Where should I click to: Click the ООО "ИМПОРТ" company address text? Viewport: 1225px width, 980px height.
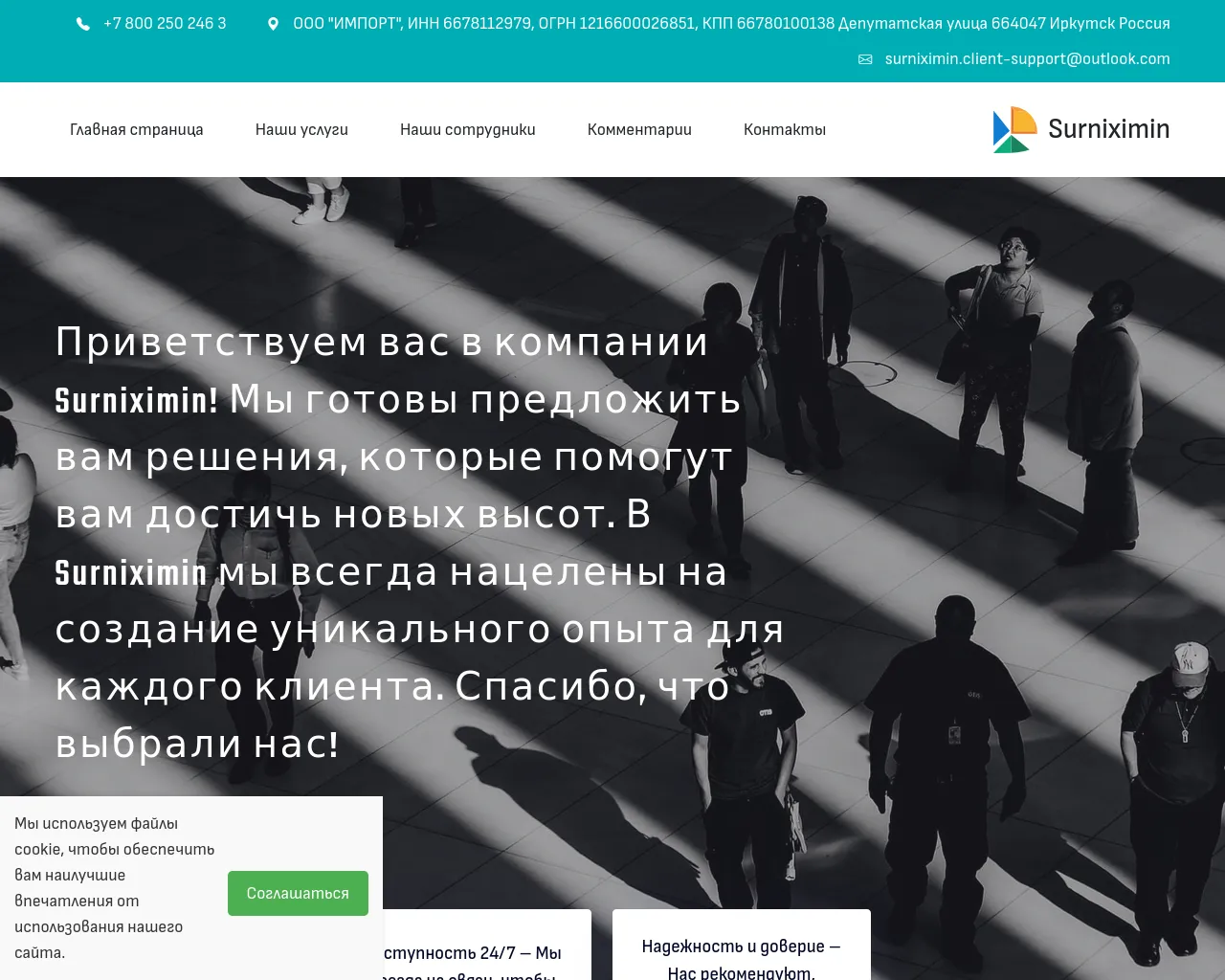point(731,24)
